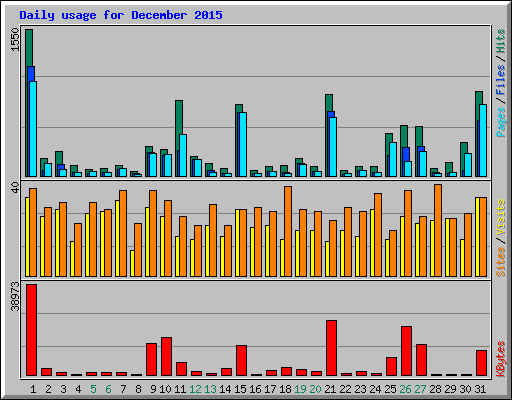Click the Files legend label

[501, 79]
